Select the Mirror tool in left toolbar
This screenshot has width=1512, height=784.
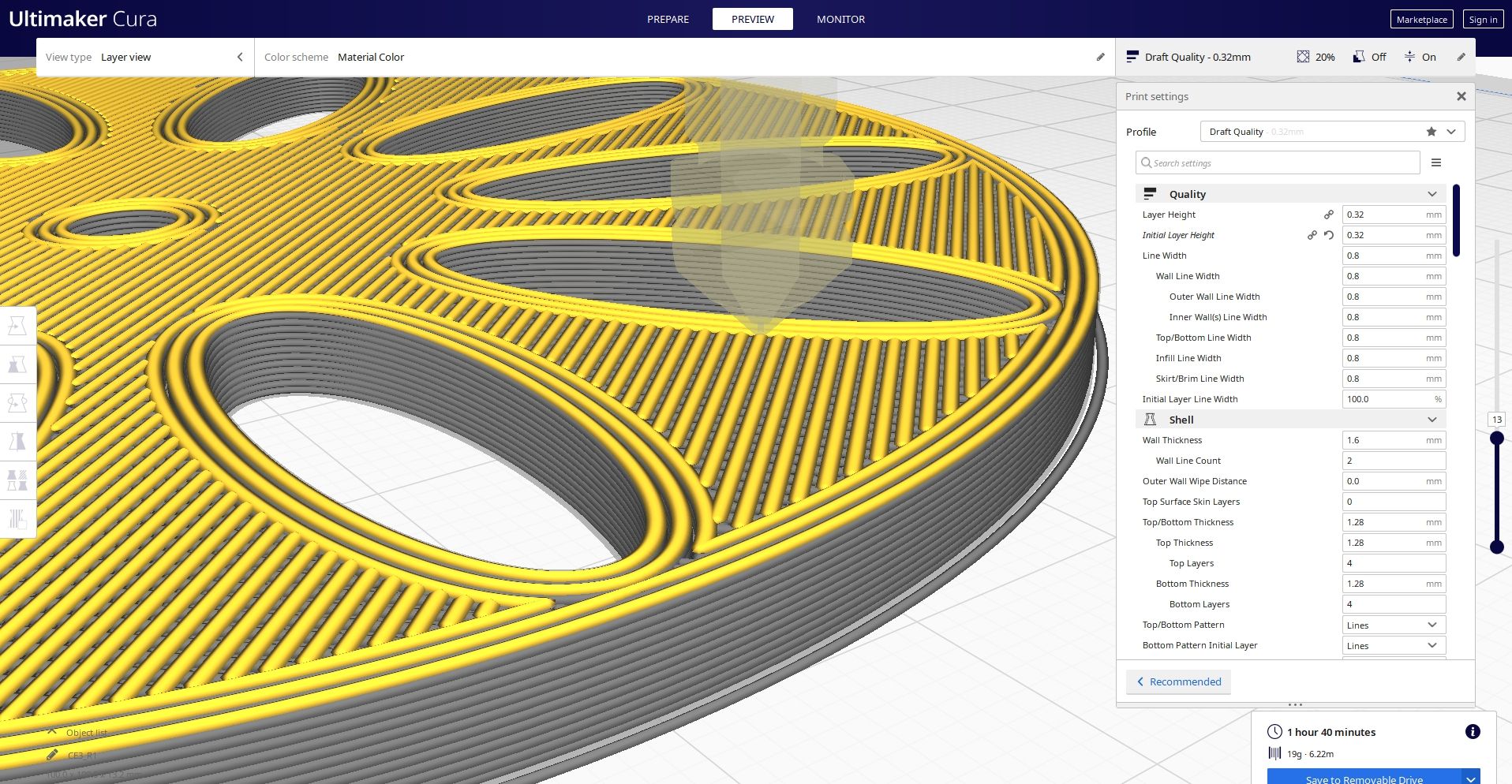(17, 442)
